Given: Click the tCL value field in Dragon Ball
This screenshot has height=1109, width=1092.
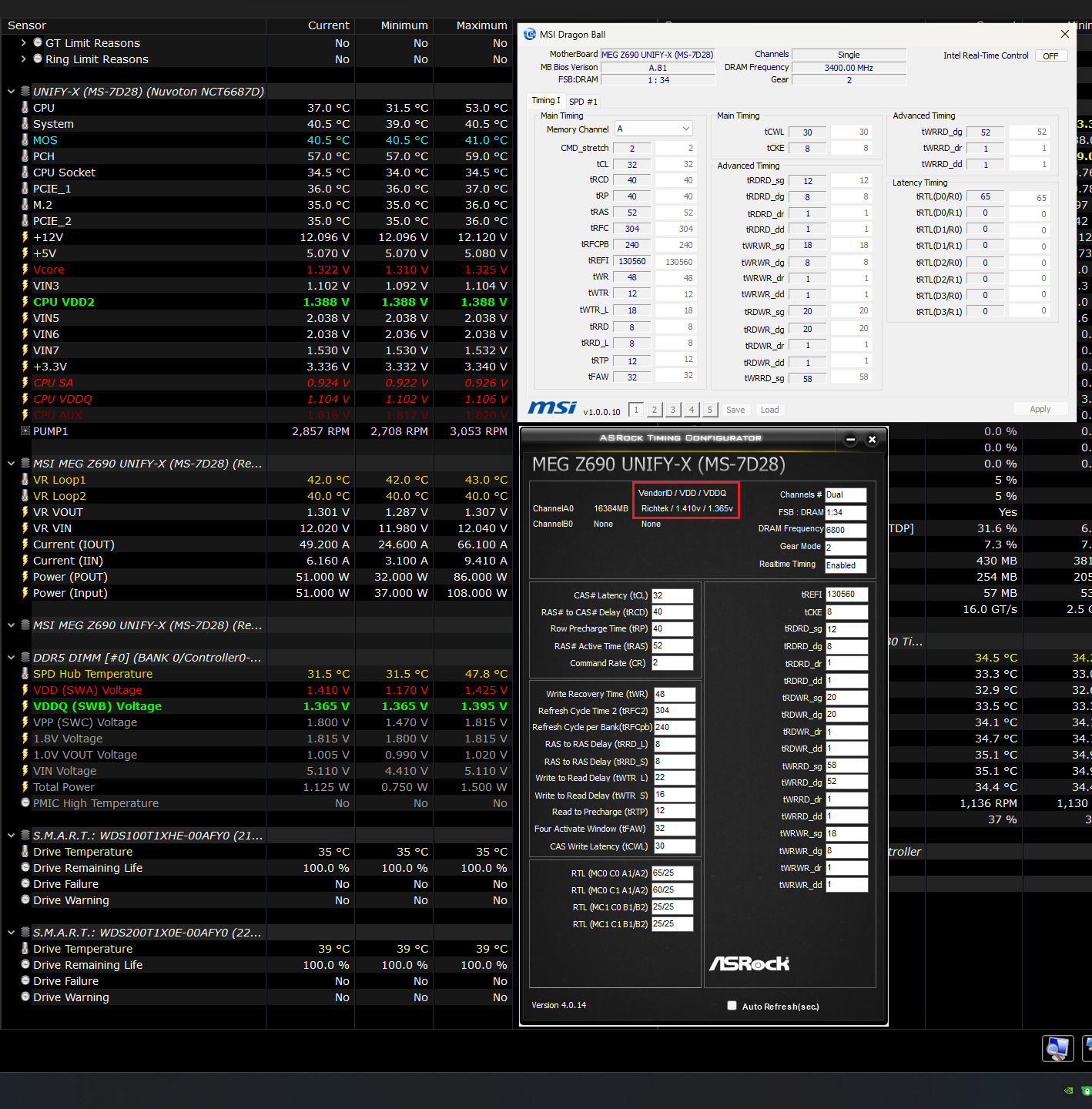Looking at the screenshot, I should point(631,165).
